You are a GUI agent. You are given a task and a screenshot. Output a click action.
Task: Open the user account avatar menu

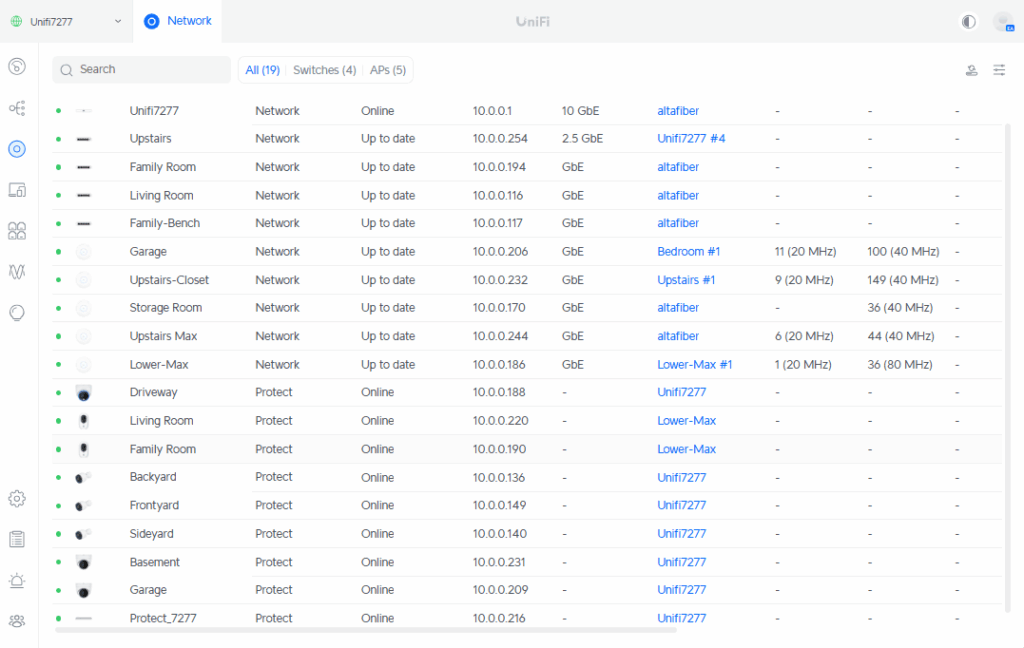tap(1002, 21)
